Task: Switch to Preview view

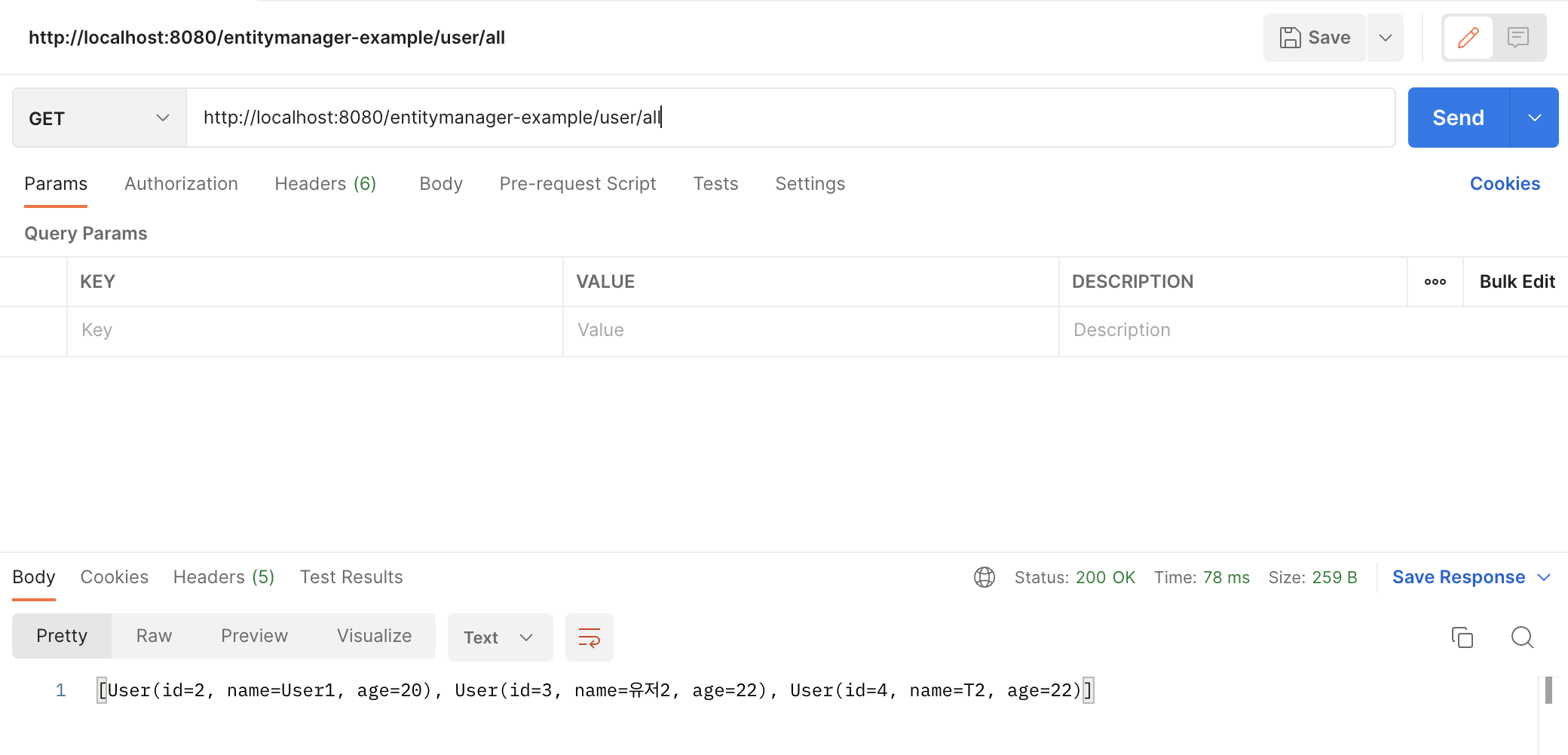Action: click(x=254, y=636)
